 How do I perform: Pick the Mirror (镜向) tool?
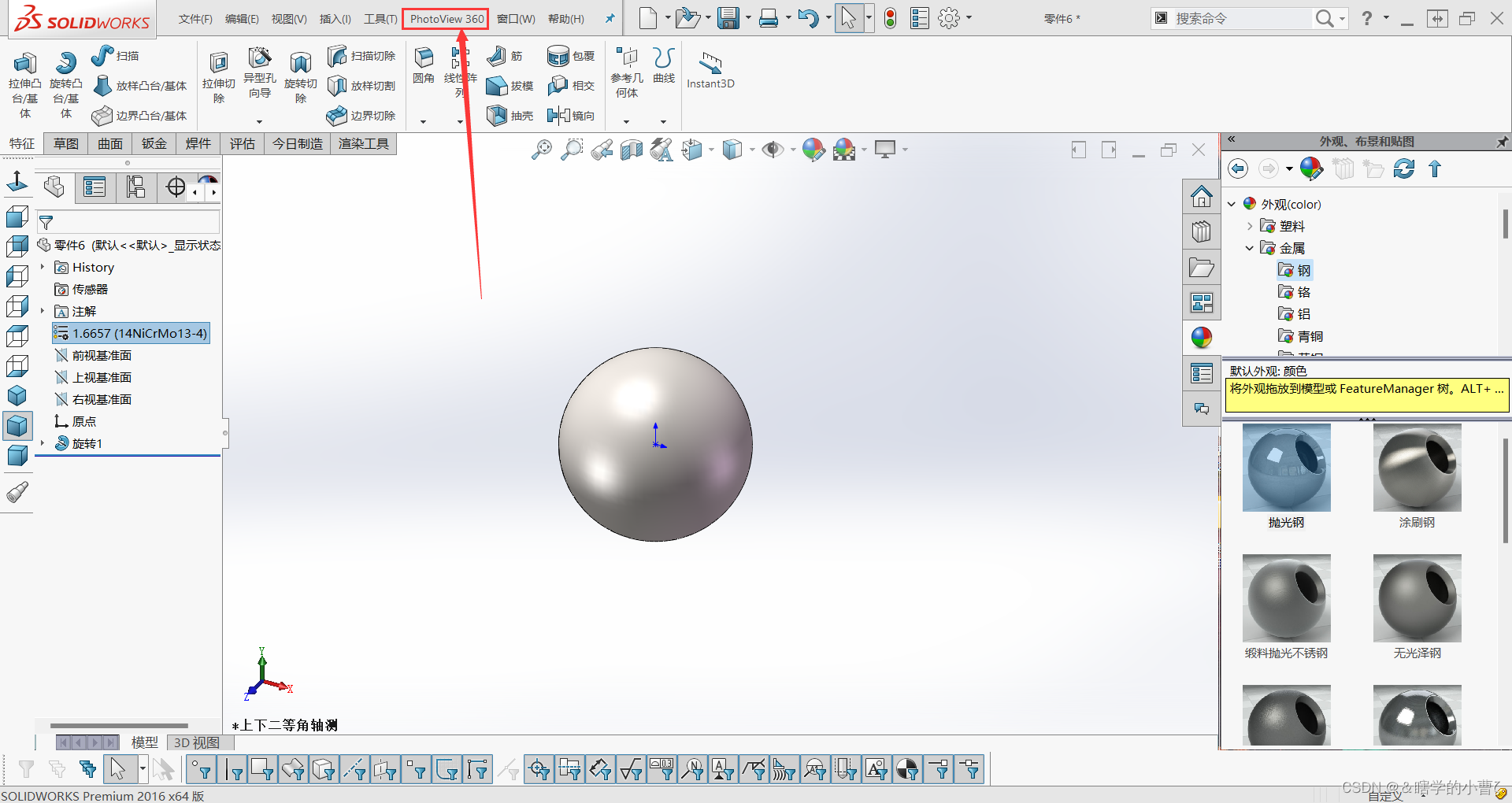coord(572,116)
